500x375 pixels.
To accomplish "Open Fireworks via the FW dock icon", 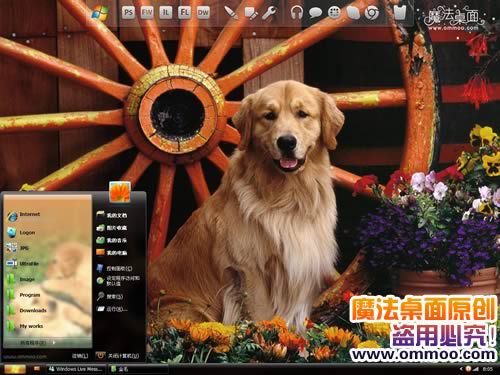I will click(147, 13).
